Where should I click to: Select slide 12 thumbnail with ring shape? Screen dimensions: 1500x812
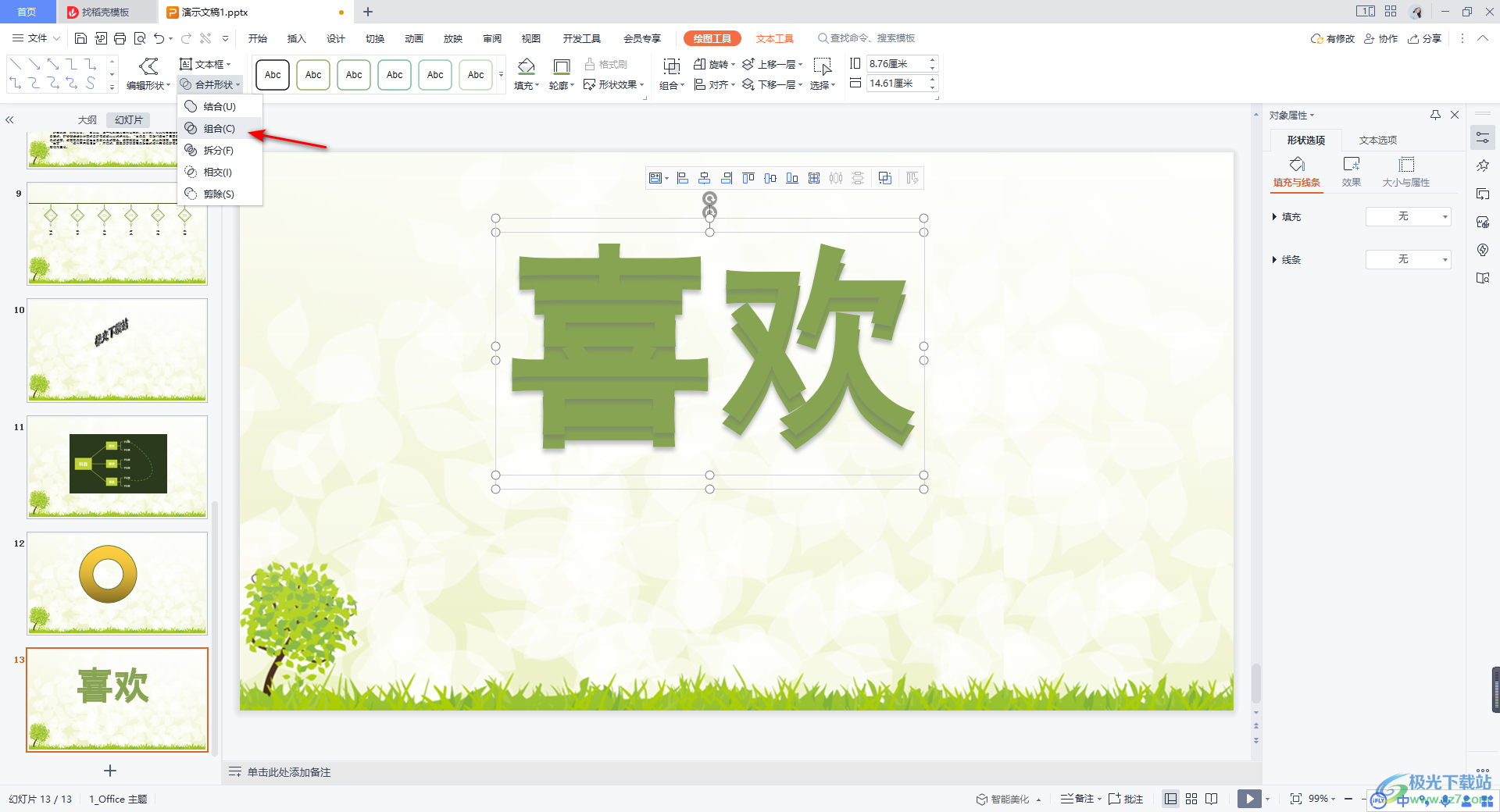pyautogui.click(x=117, y=583)
